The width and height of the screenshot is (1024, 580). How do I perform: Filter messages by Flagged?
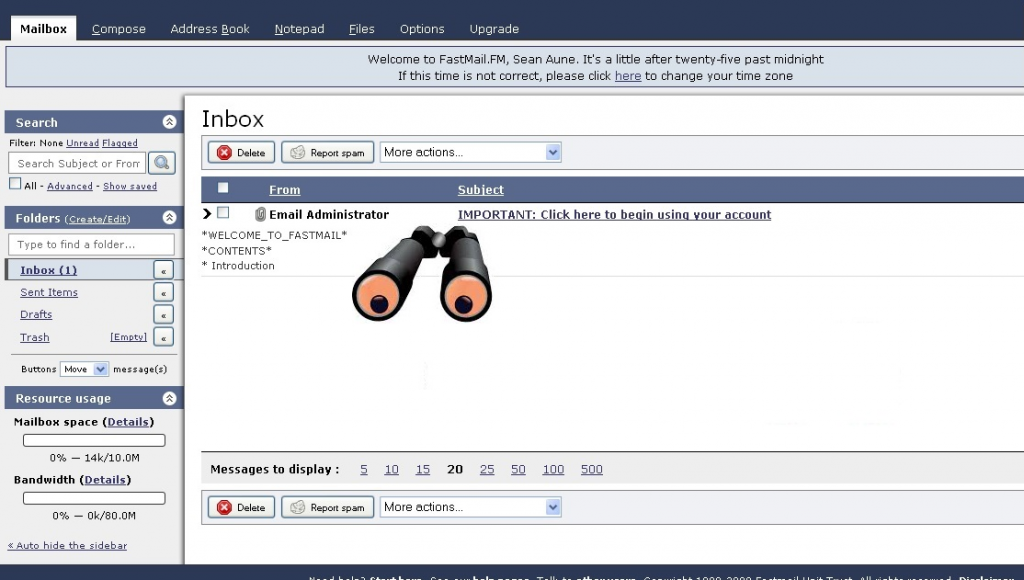pos(120,143)
